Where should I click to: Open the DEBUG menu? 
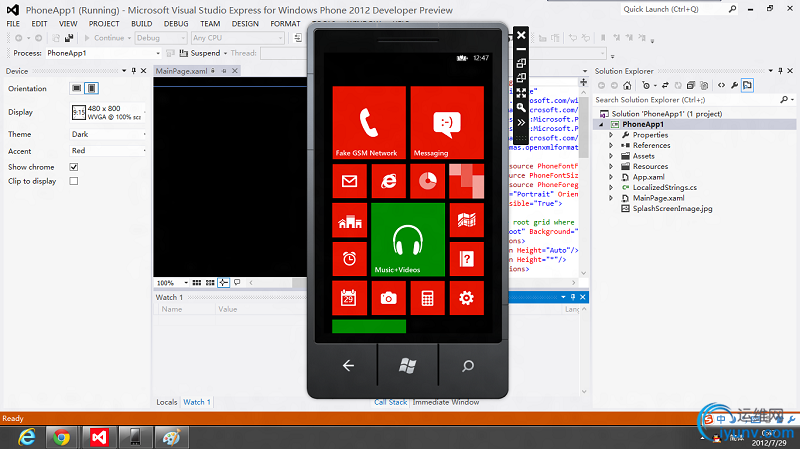pos(175,22)
